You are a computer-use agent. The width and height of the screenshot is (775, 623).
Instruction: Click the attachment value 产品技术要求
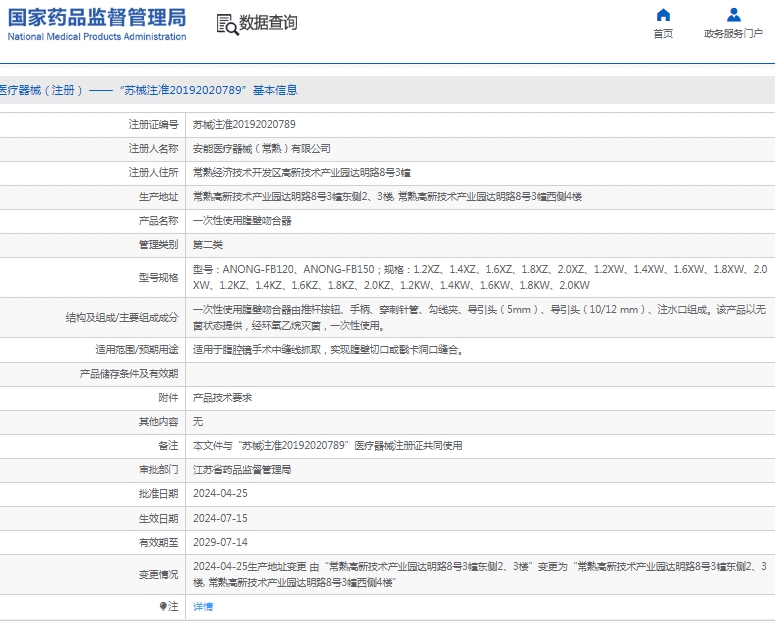pyautogui.click(x=222, y=398)
